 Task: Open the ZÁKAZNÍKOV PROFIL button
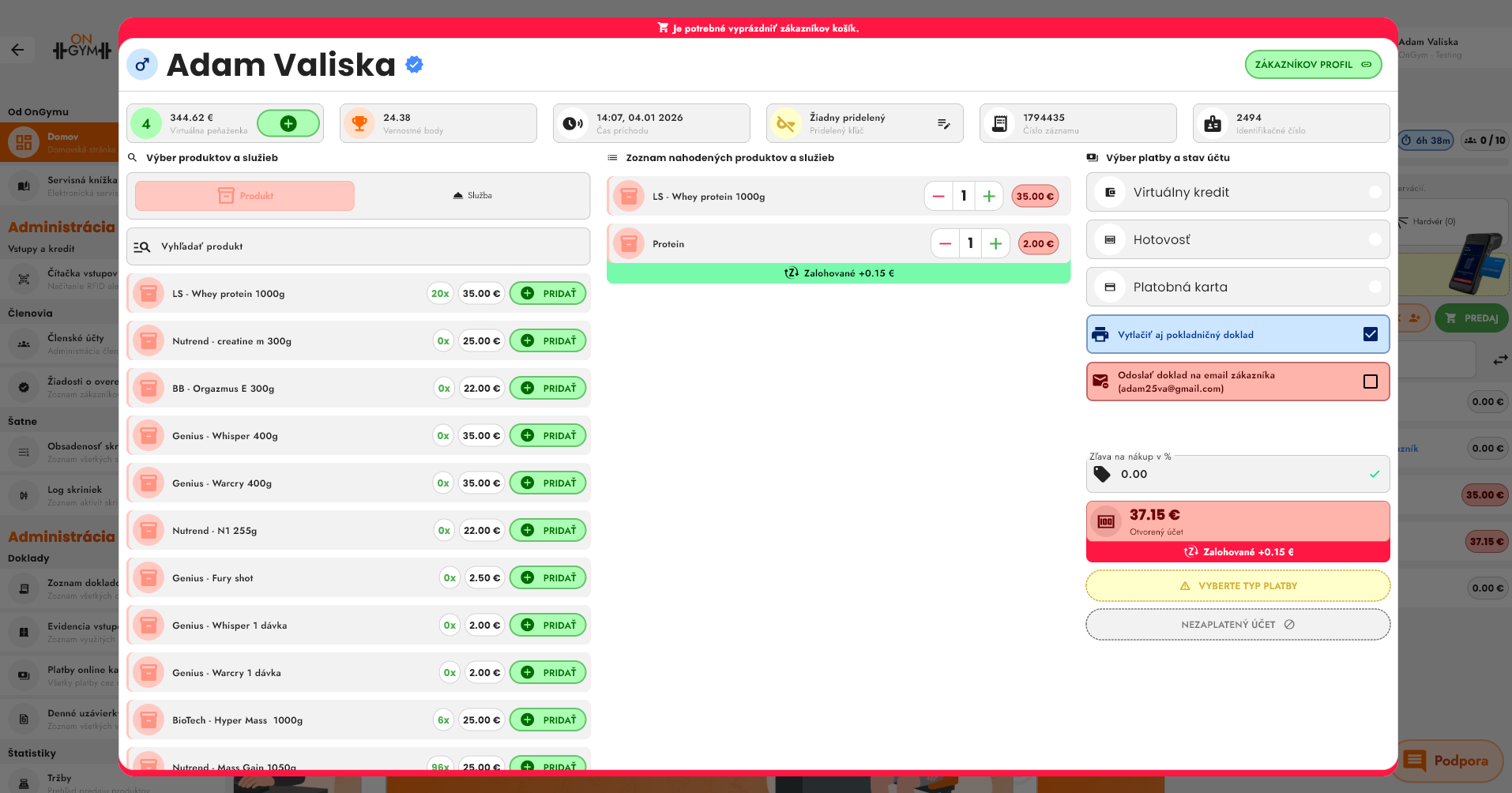click(x=1313, y=65)
